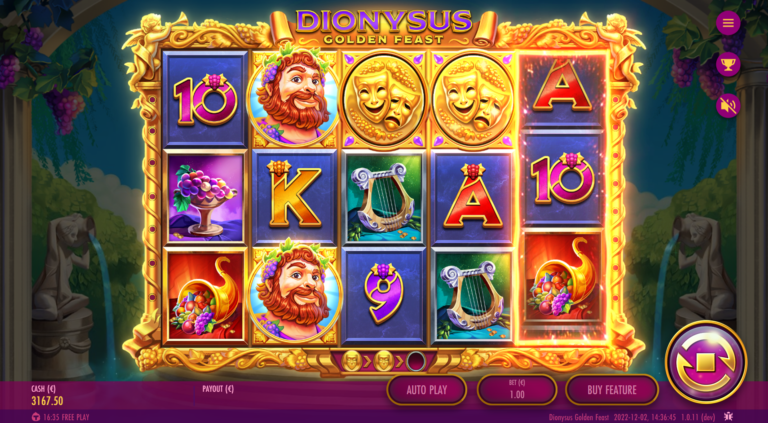This screenshot has width=768, height=423.
Task: Click the bug icon in the footer
Action: pos(728,417)
